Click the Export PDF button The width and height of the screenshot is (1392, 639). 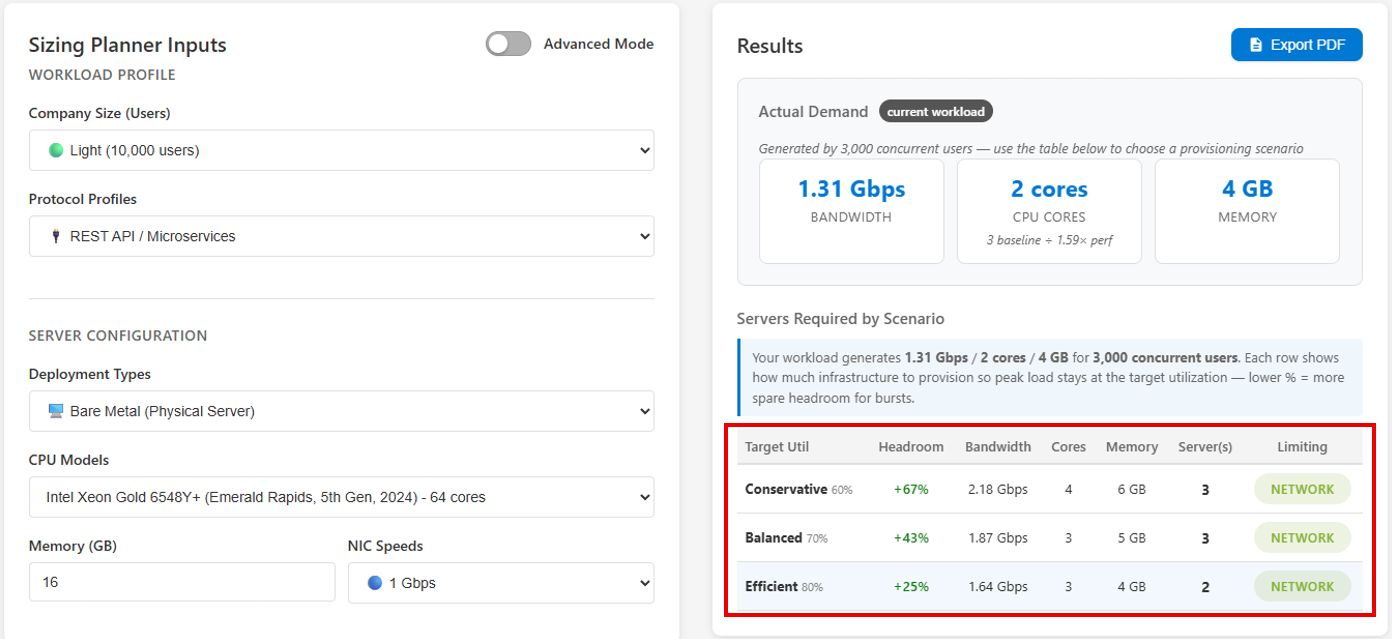[1296, 45]
